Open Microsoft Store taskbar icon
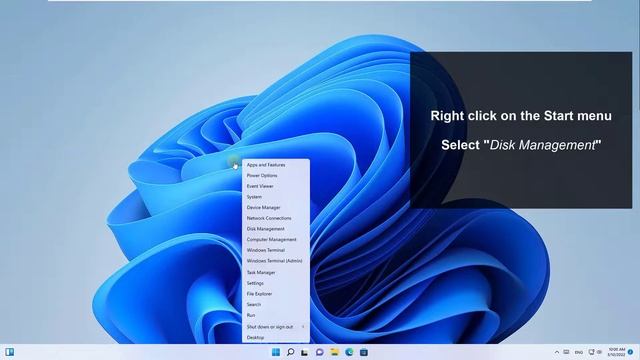Viewport: 640px width, 360px height. pyautogui.click(x=364, y=352)
